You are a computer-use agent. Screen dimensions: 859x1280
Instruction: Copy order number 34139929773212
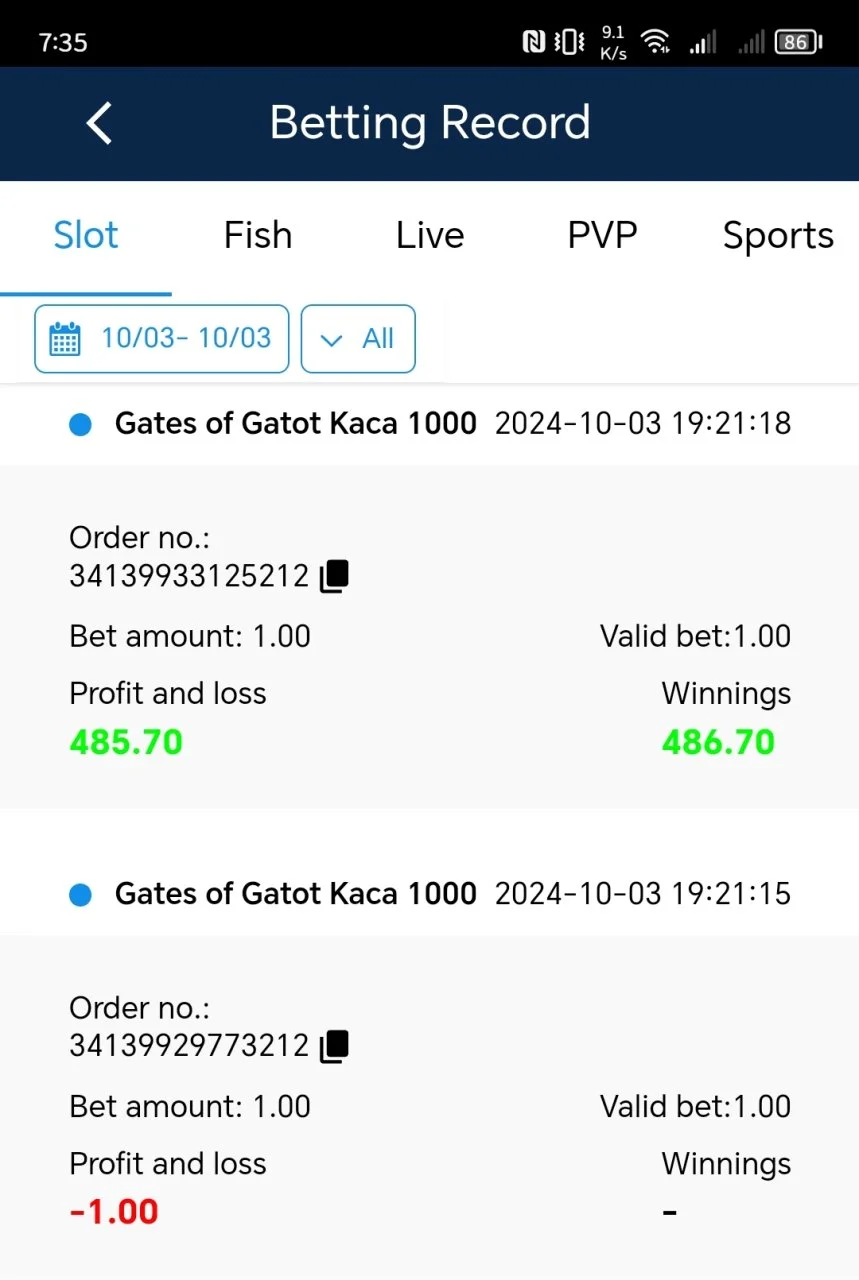(334, 1046)
